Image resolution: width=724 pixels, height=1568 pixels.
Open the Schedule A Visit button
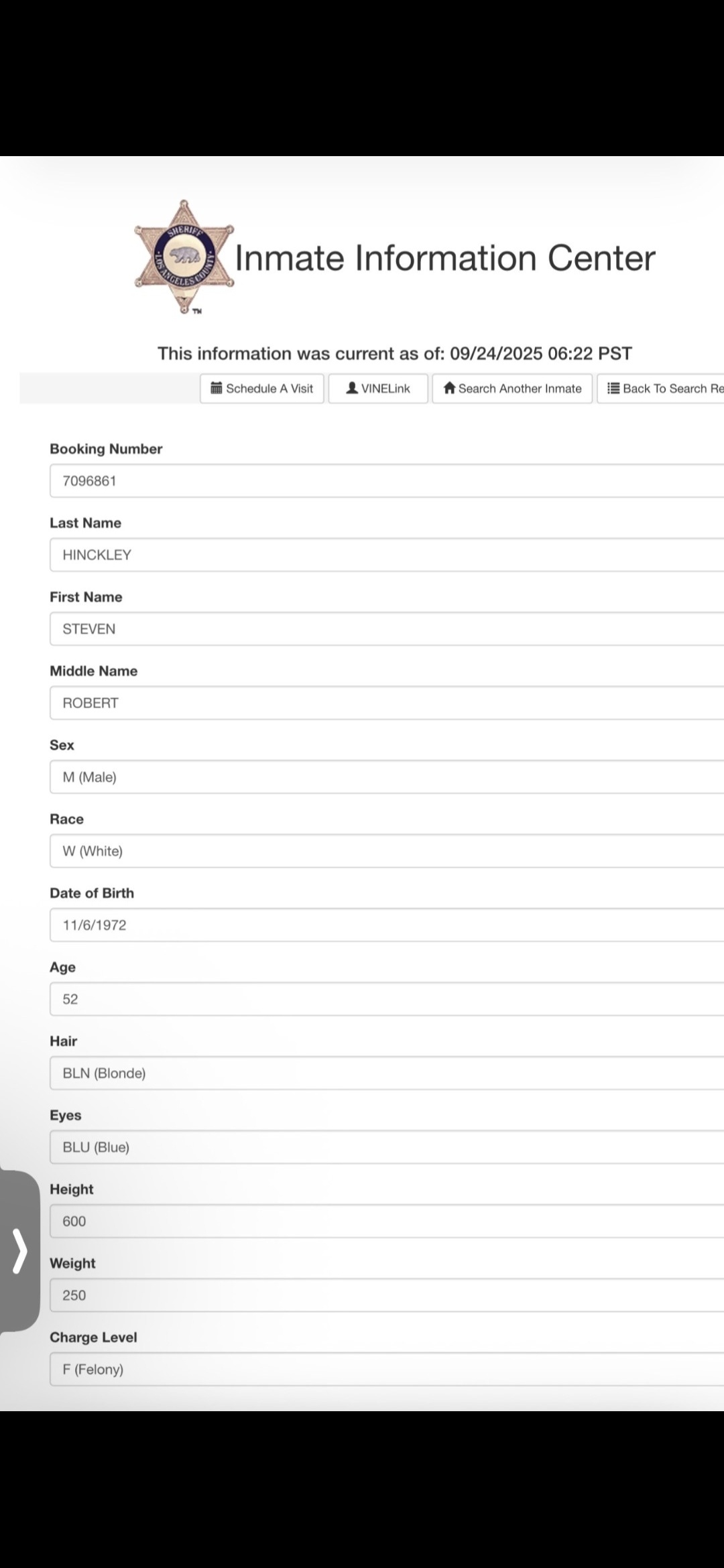[262, 389]
